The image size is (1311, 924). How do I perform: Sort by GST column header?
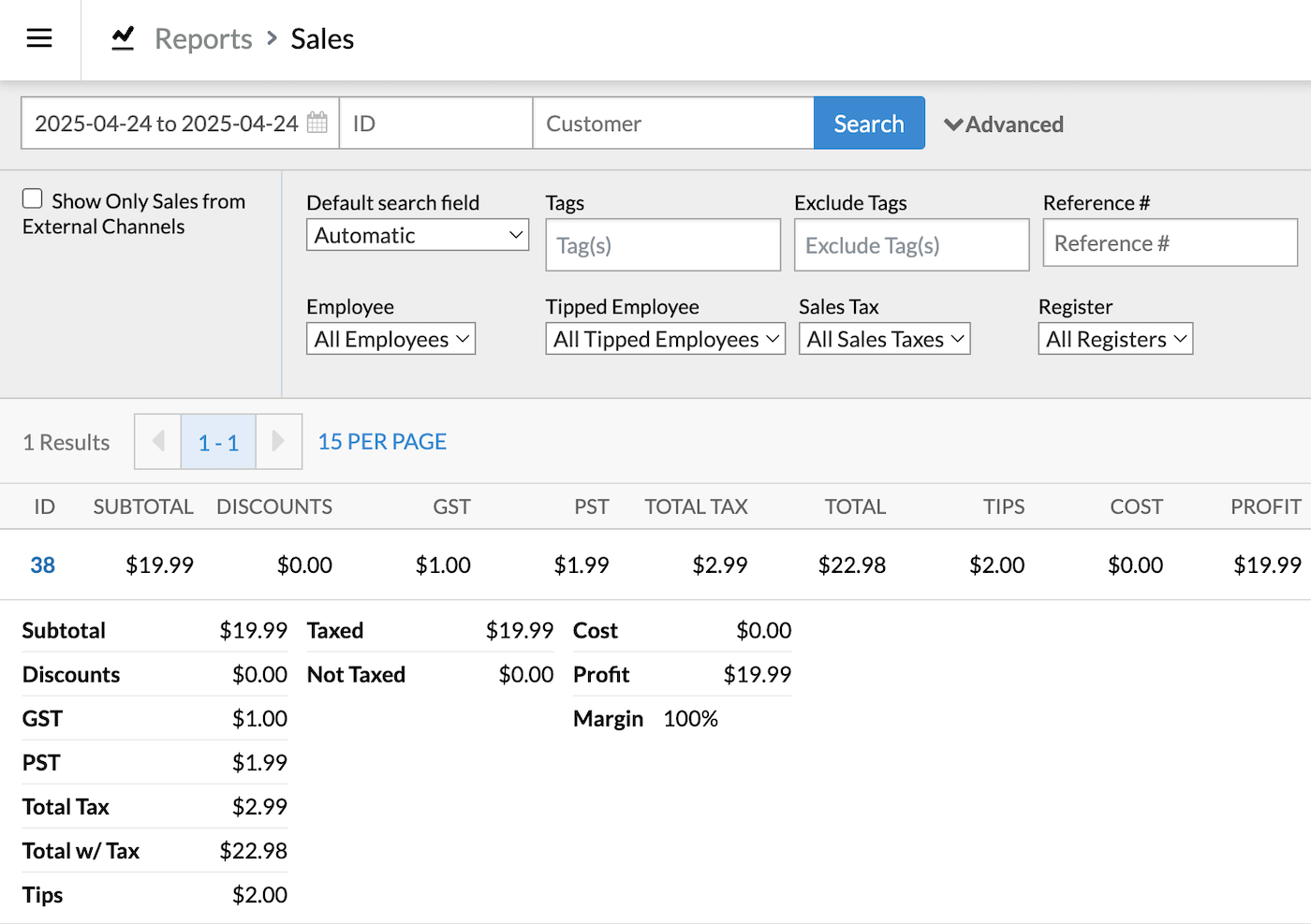tap(451, 506)
